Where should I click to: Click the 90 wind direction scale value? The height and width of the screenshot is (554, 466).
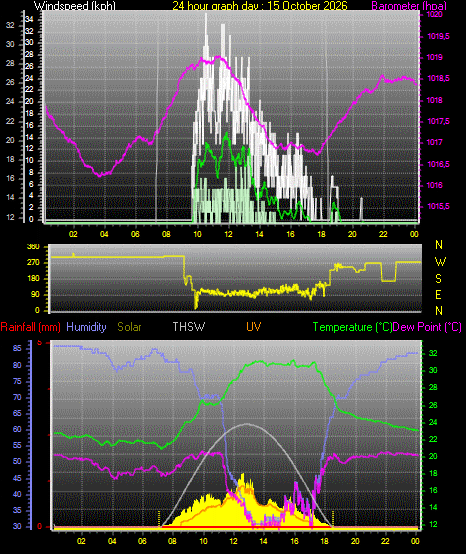tap(35, 295)
